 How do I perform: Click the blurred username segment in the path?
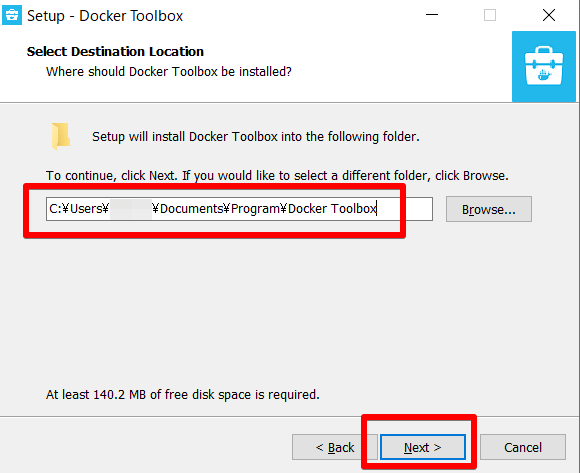pos(131,209)
